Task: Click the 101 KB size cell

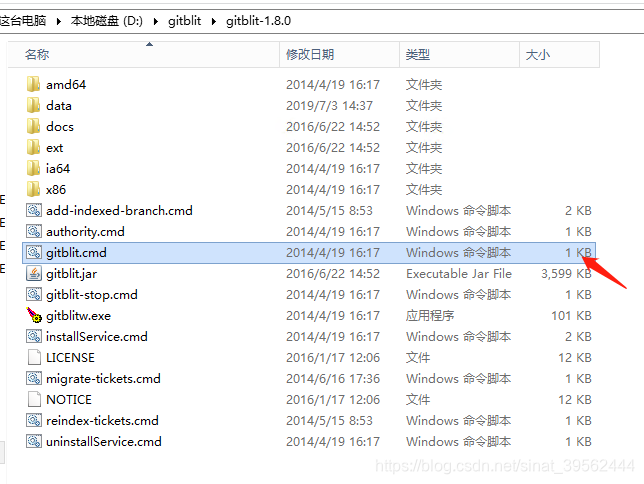Action: pos(571,315)
